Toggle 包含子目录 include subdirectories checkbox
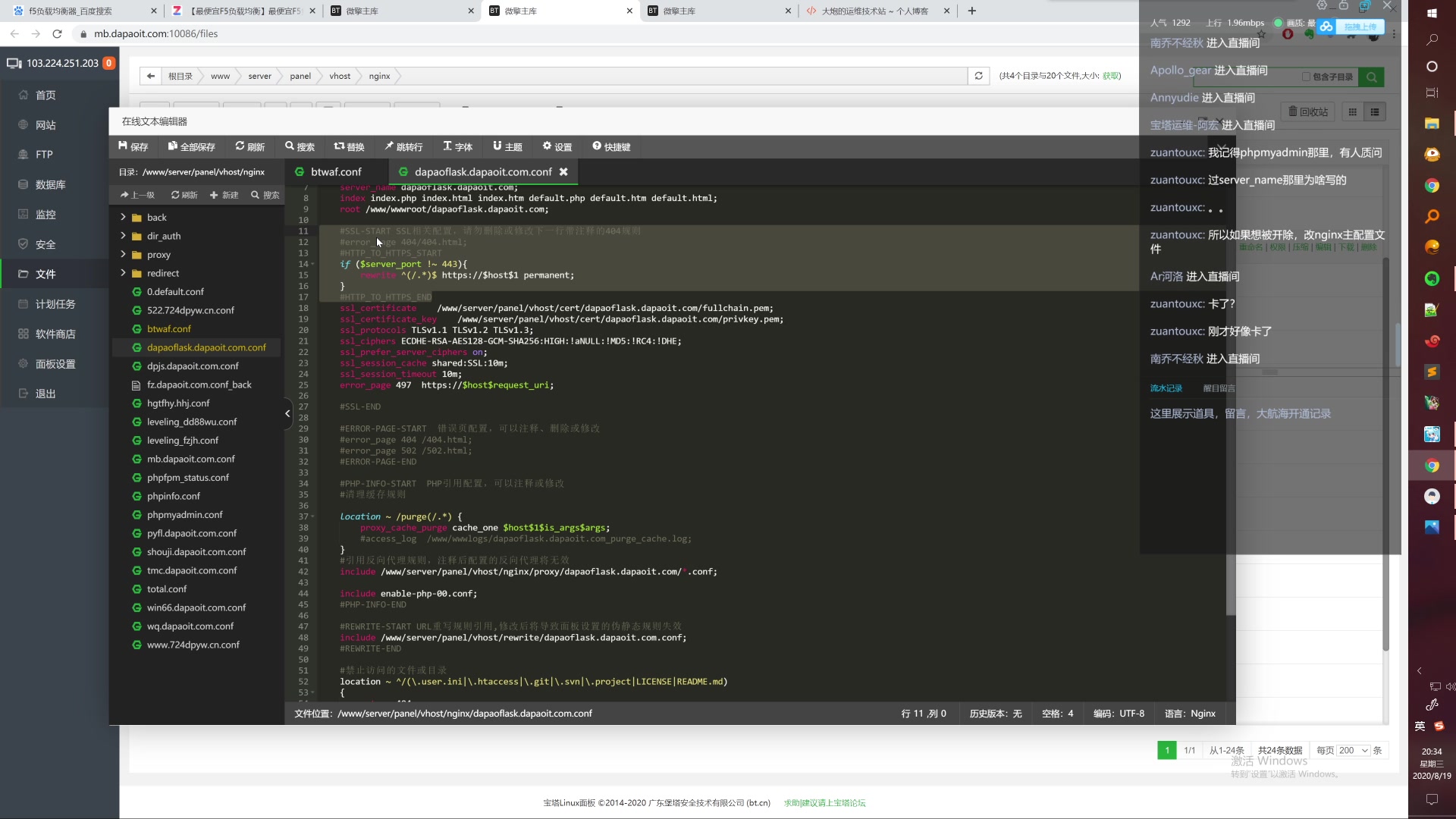 pos(1306,77)
